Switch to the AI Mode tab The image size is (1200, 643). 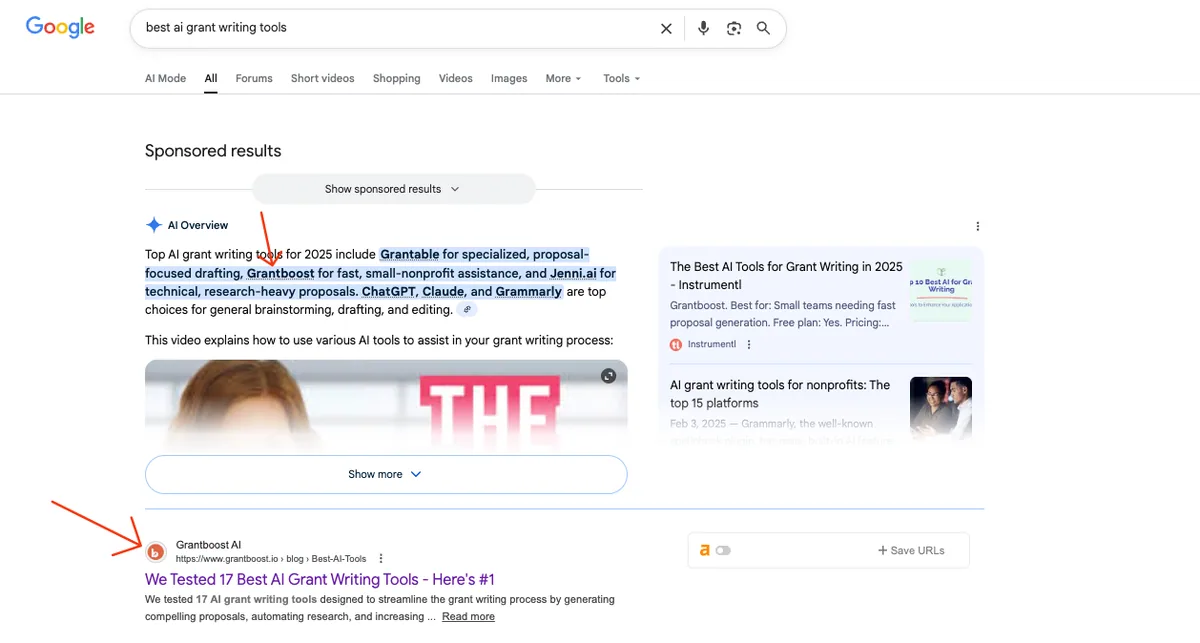(166, 78)
